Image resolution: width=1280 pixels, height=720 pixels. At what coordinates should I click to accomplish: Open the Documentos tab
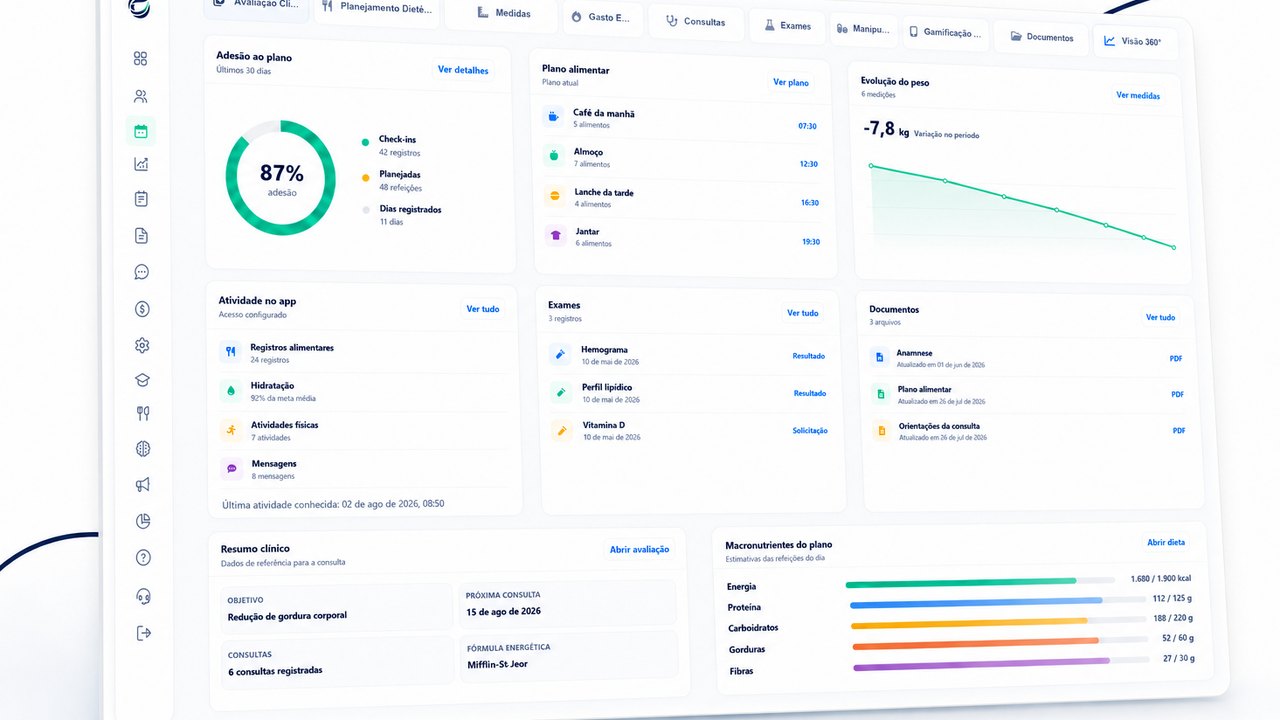pyautogui.click(x=1042, y=37)
